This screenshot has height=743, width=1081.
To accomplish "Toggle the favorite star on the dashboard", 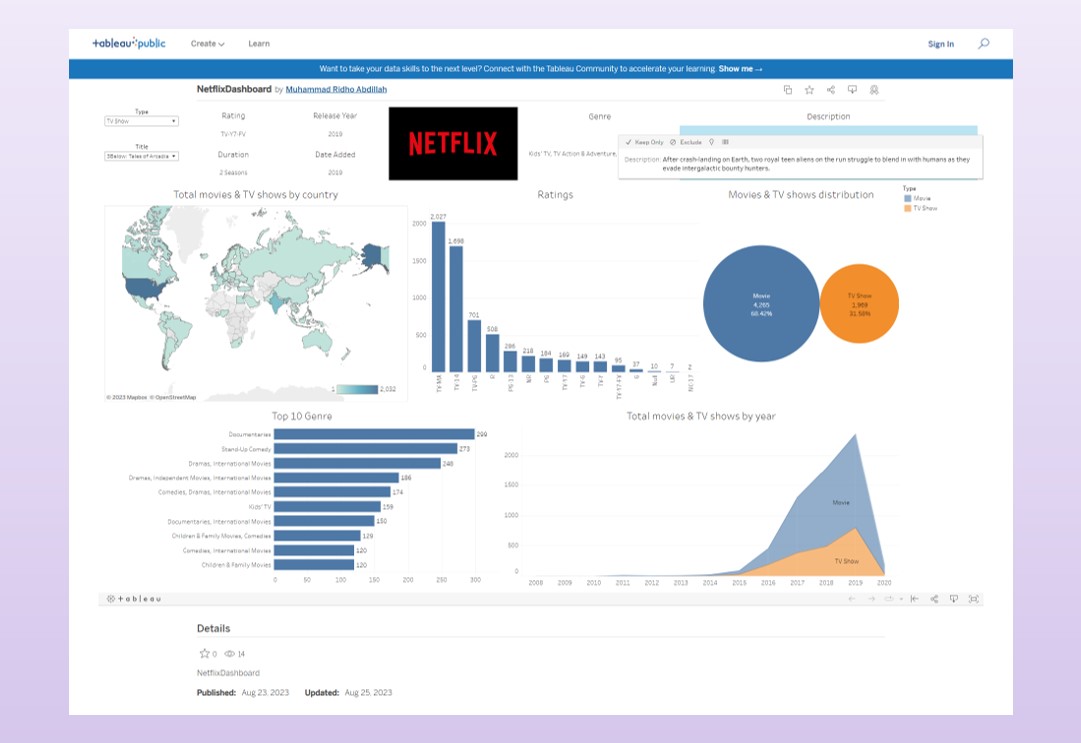I will (809, 90).
